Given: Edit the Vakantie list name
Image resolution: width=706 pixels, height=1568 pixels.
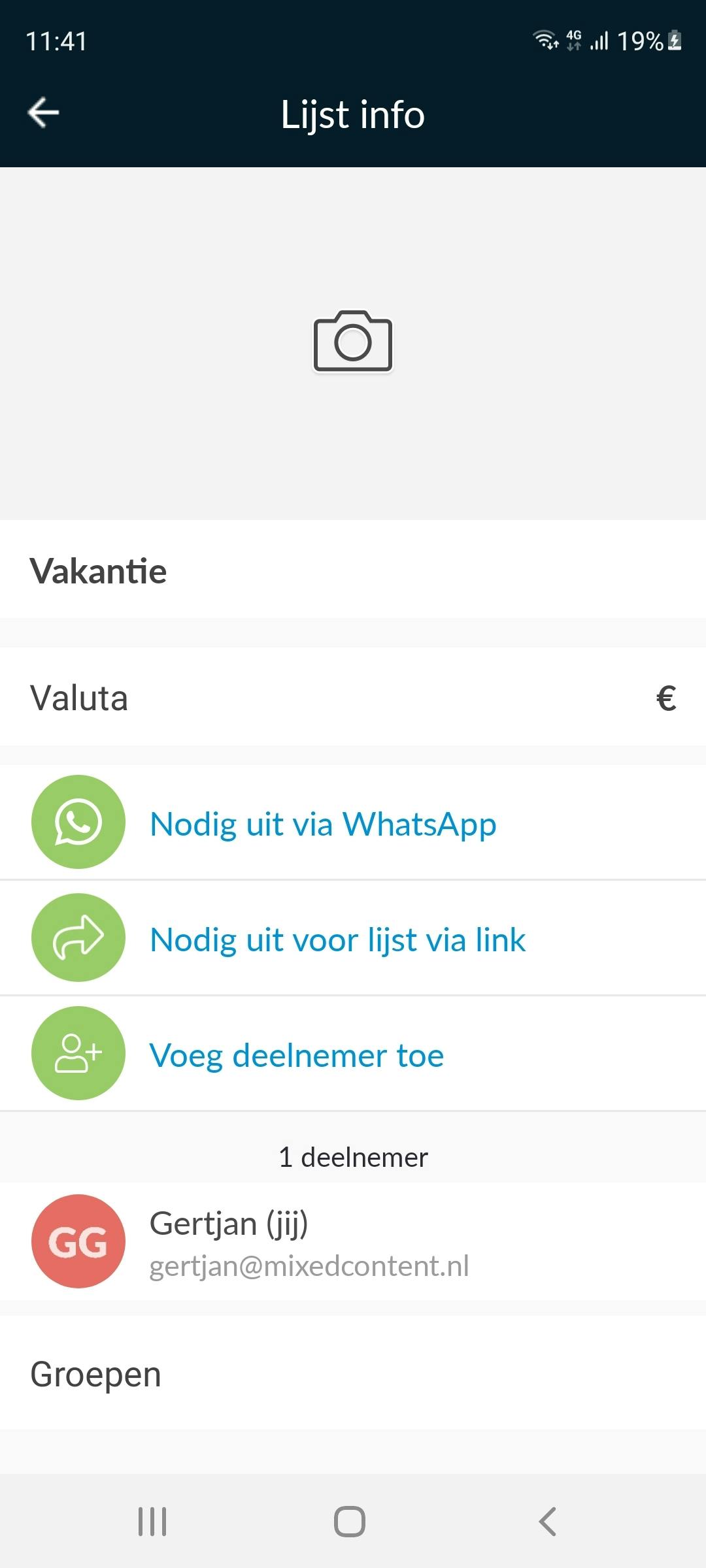Looking at the screenshot, I should coord(99,571).
